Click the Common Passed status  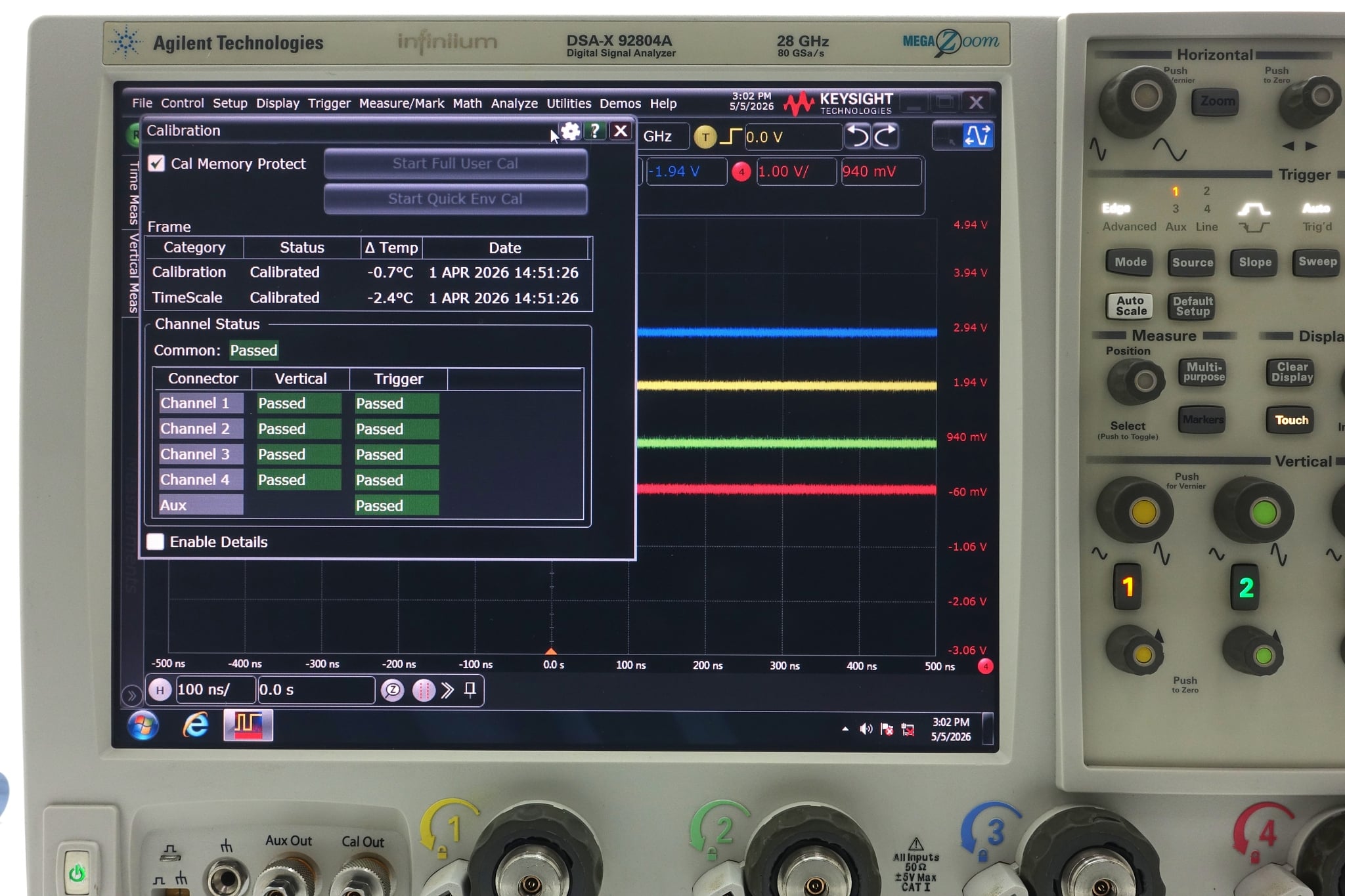(254, 351)
